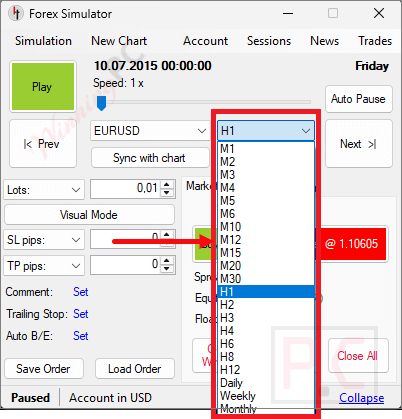
Task: Open the EURUSD symbol dropdown
Action: click(x=150, y=131)
